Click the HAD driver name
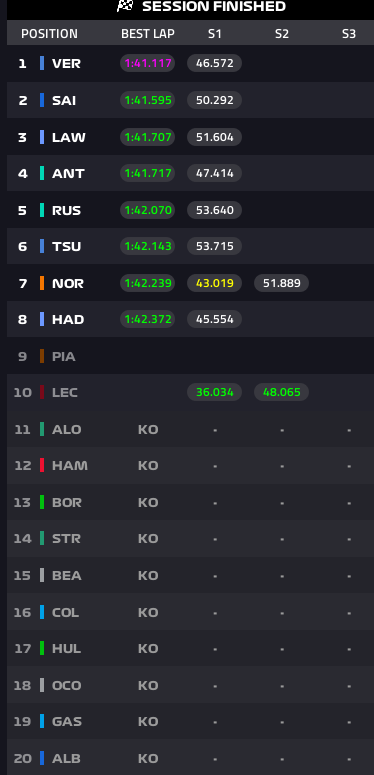Viewport: 374px width, 775px height. [x=68, y=319]
